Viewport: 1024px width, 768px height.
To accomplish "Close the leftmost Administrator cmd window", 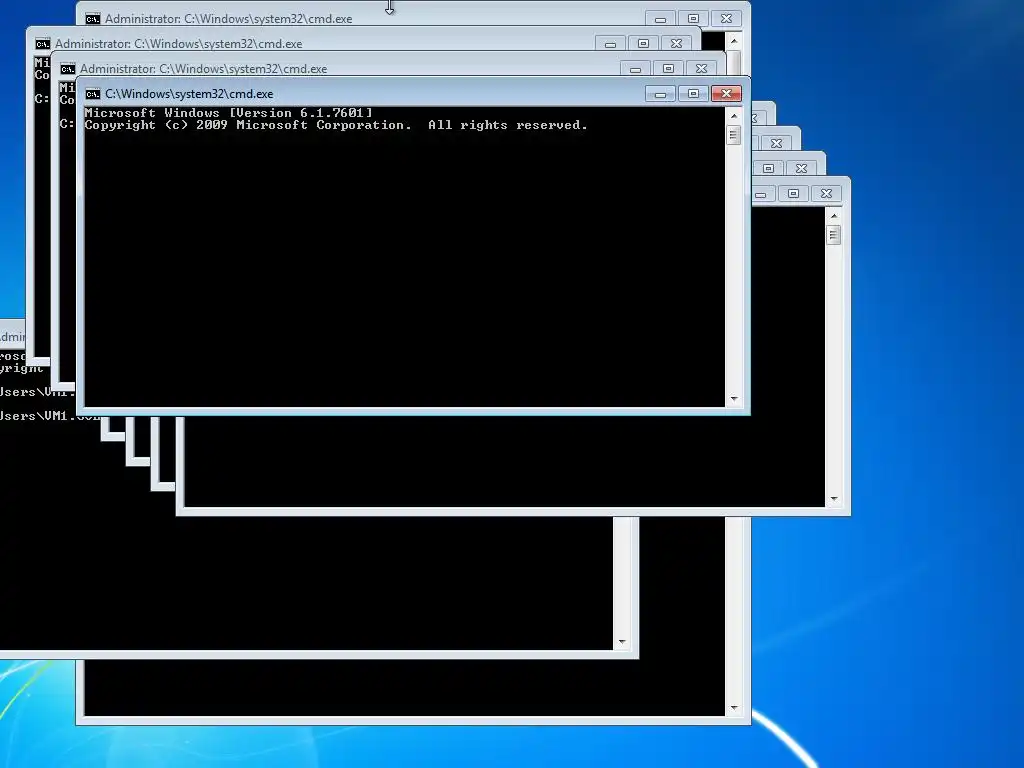I will coord(676,44).
